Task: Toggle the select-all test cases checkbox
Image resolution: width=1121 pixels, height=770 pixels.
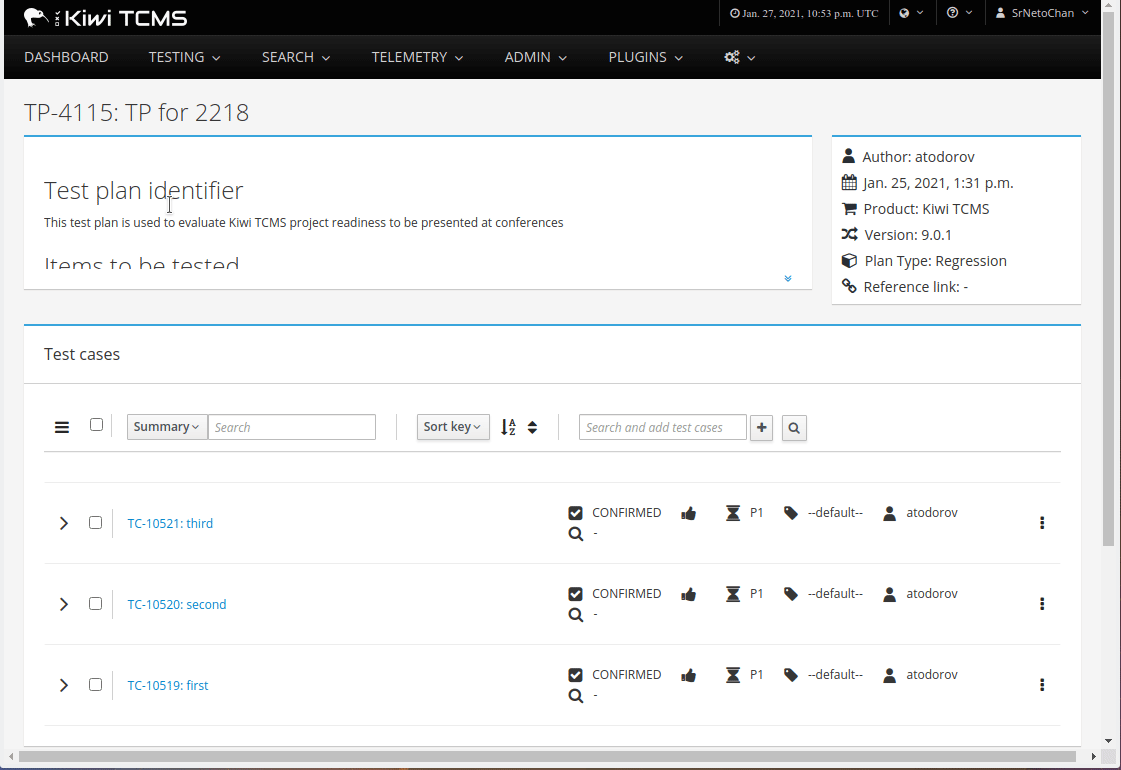Action: [x=97, y=425]
